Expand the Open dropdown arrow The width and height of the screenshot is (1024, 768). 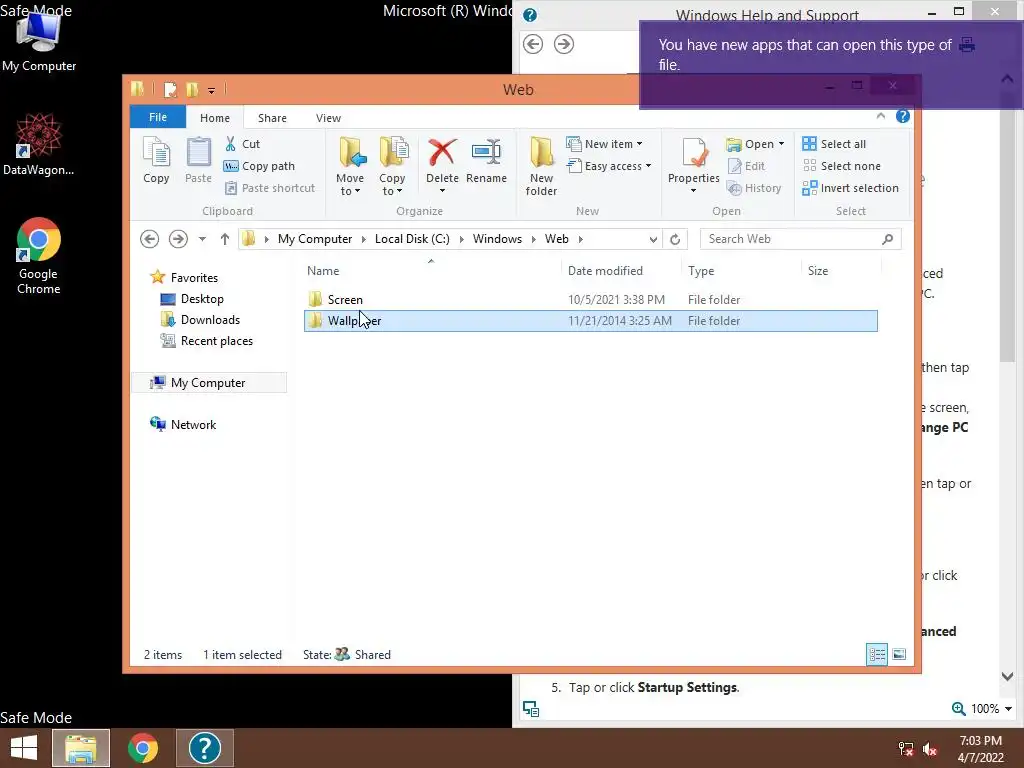(x=781, y=144)
